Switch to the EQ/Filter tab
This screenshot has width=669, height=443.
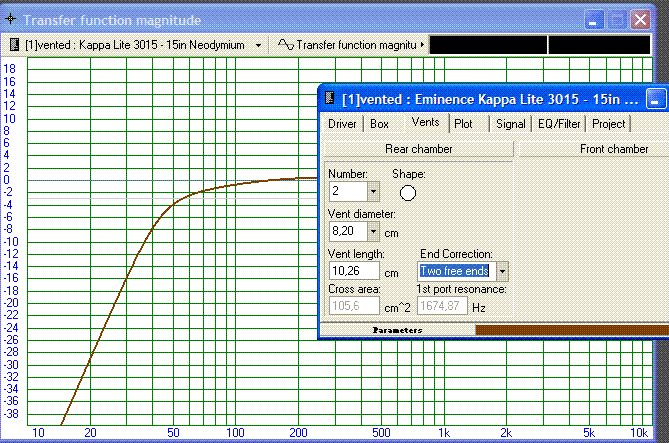point(559,124)
